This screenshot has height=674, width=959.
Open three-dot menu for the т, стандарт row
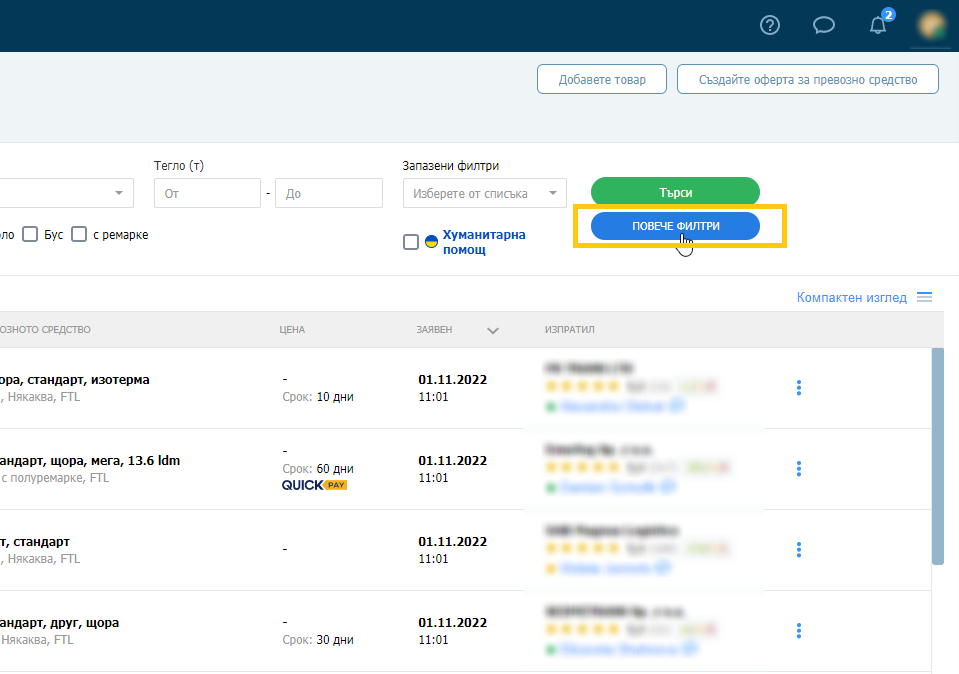[799, 550]
